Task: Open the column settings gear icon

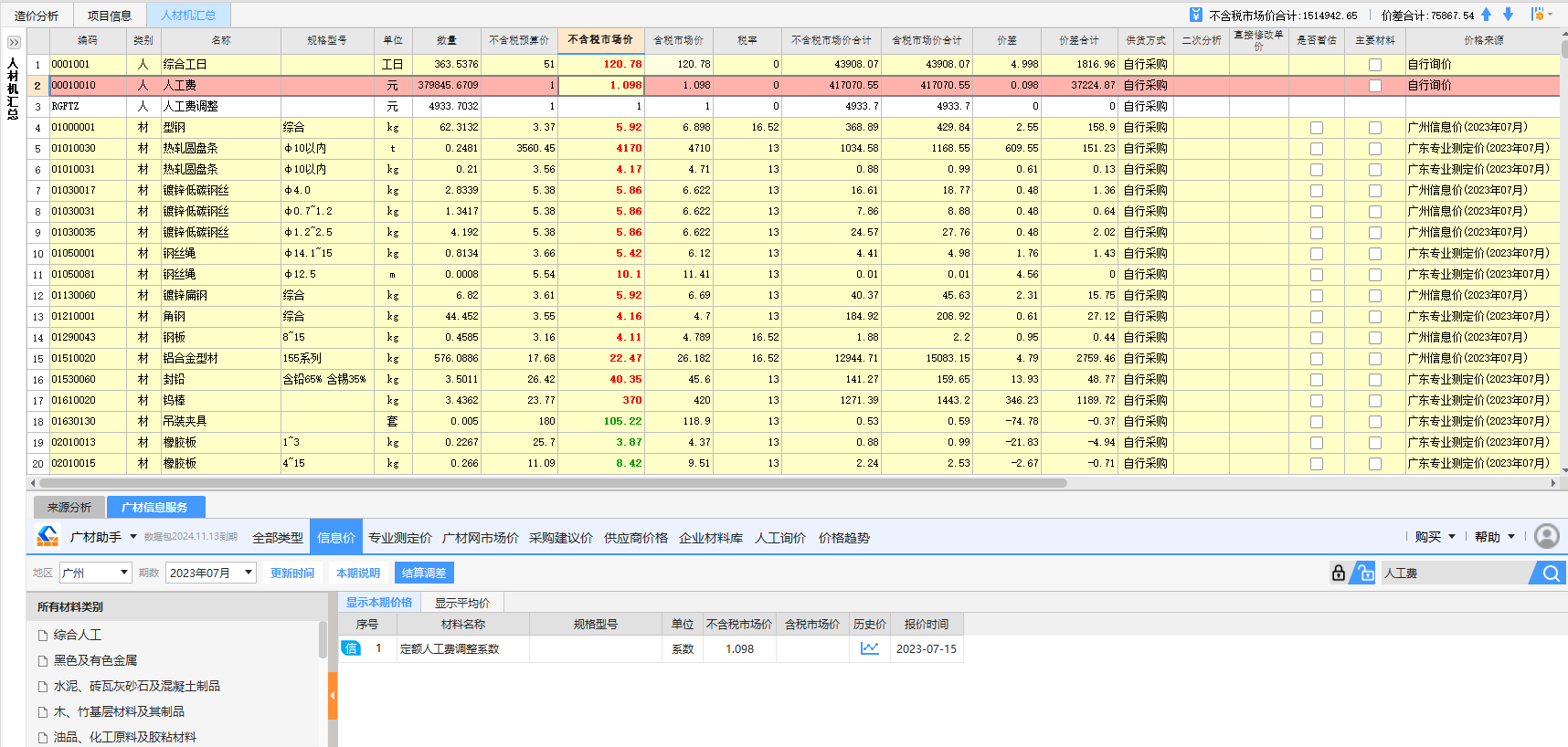Action: [x=1538, y=15]
